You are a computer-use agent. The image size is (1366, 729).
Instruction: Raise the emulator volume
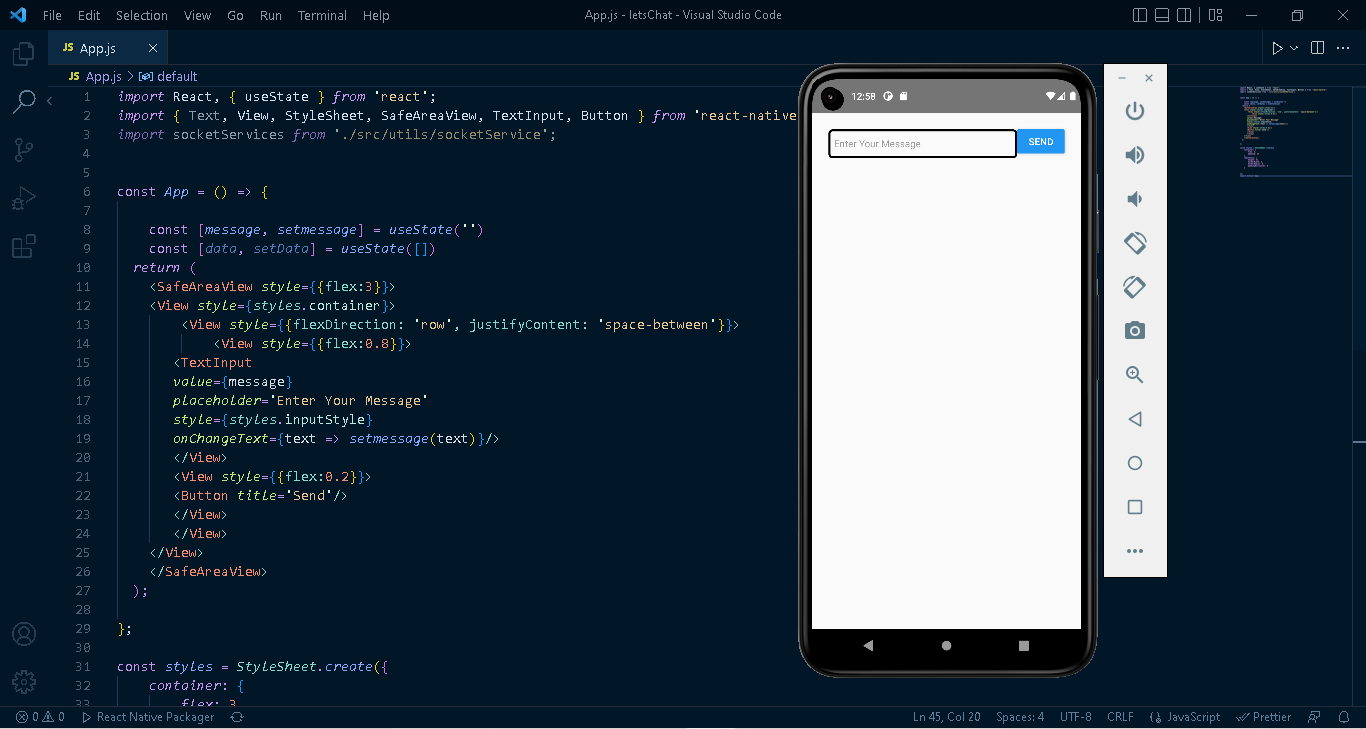1135,155
